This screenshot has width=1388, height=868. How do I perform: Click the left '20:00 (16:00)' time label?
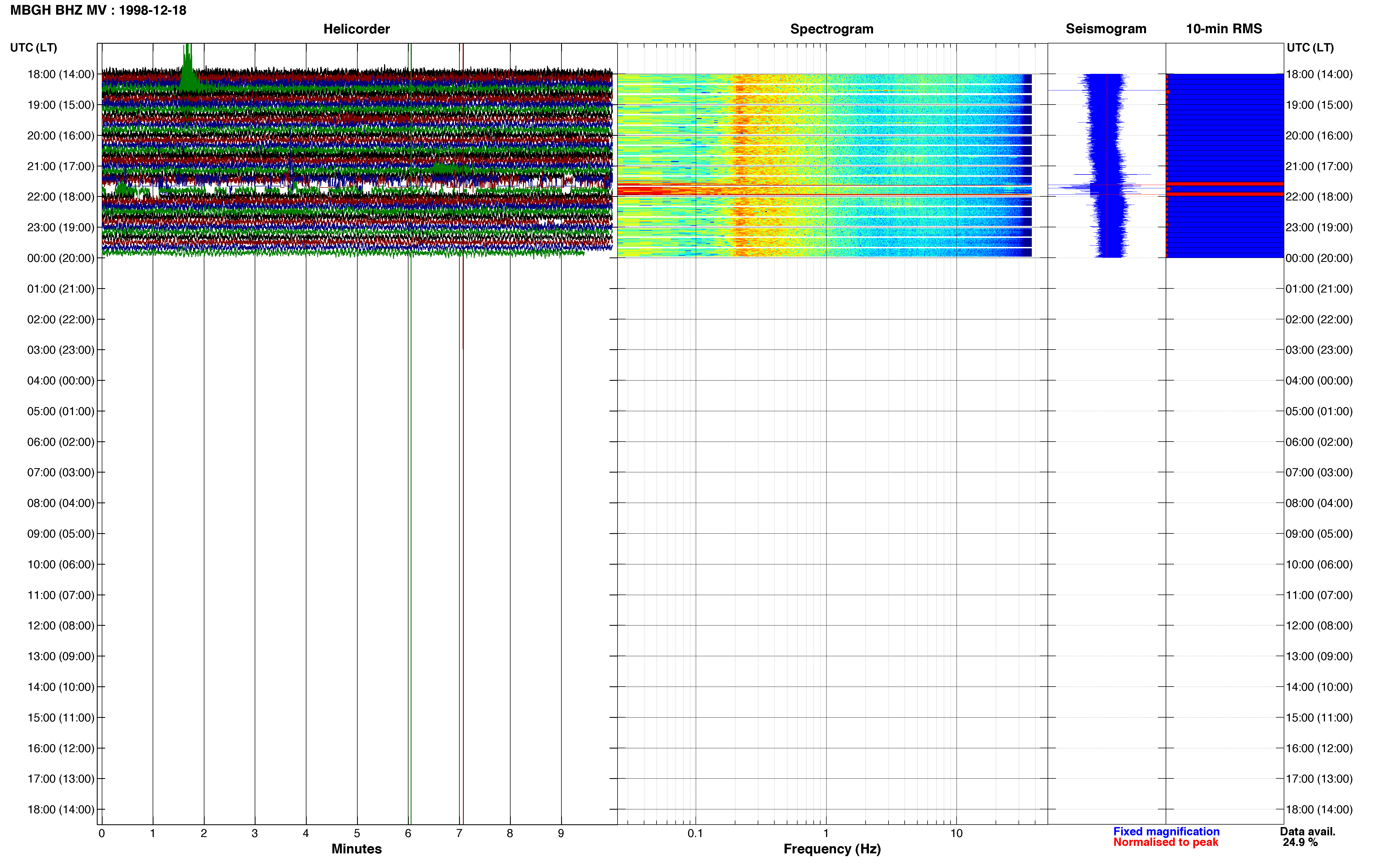pos(61,135)
